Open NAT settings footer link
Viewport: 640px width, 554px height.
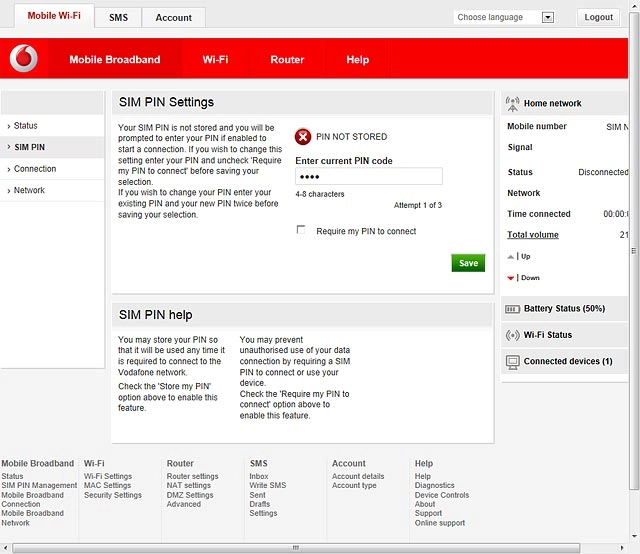[x=189, y=485]
